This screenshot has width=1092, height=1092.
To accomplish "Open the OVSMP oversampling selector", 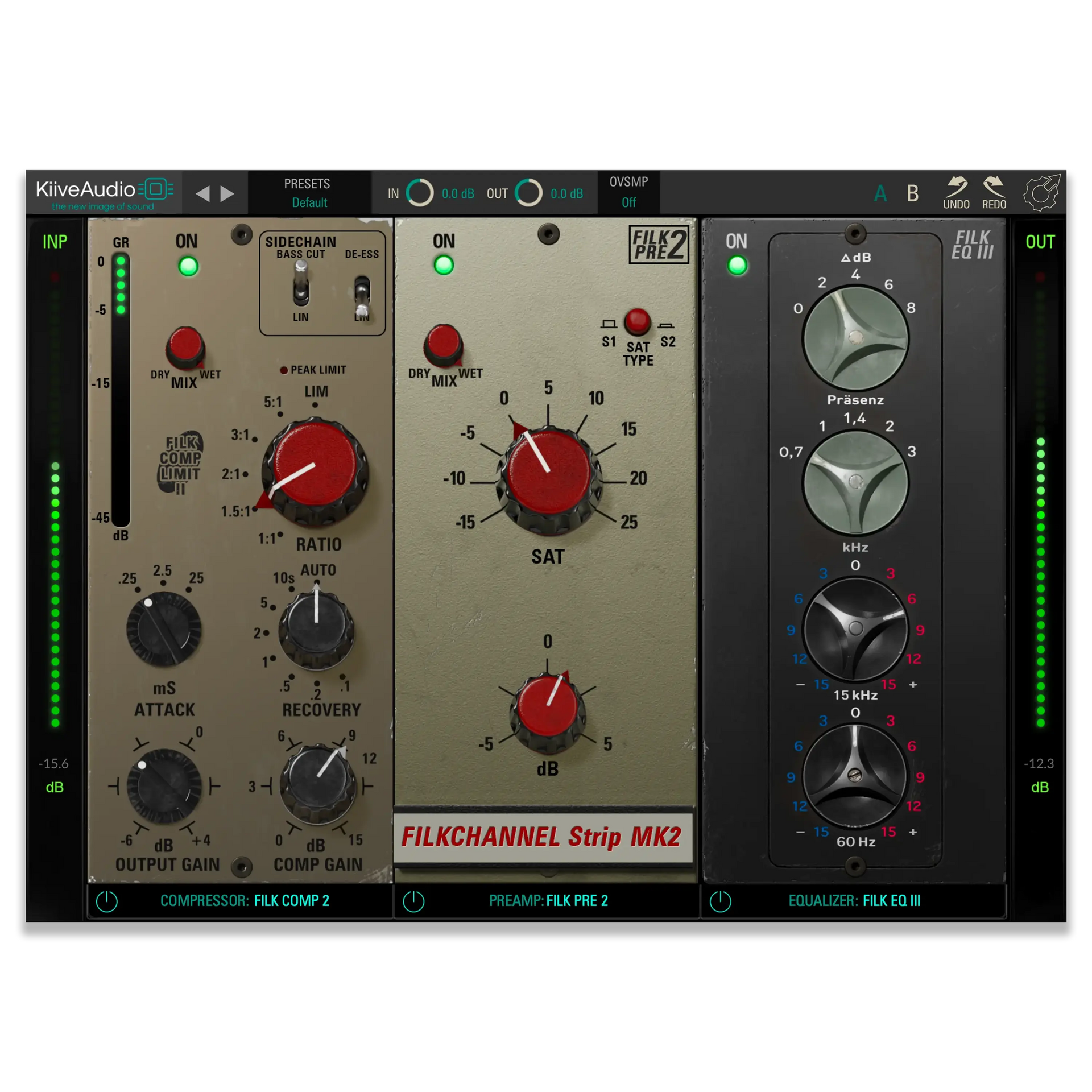I will click(628, 192).
